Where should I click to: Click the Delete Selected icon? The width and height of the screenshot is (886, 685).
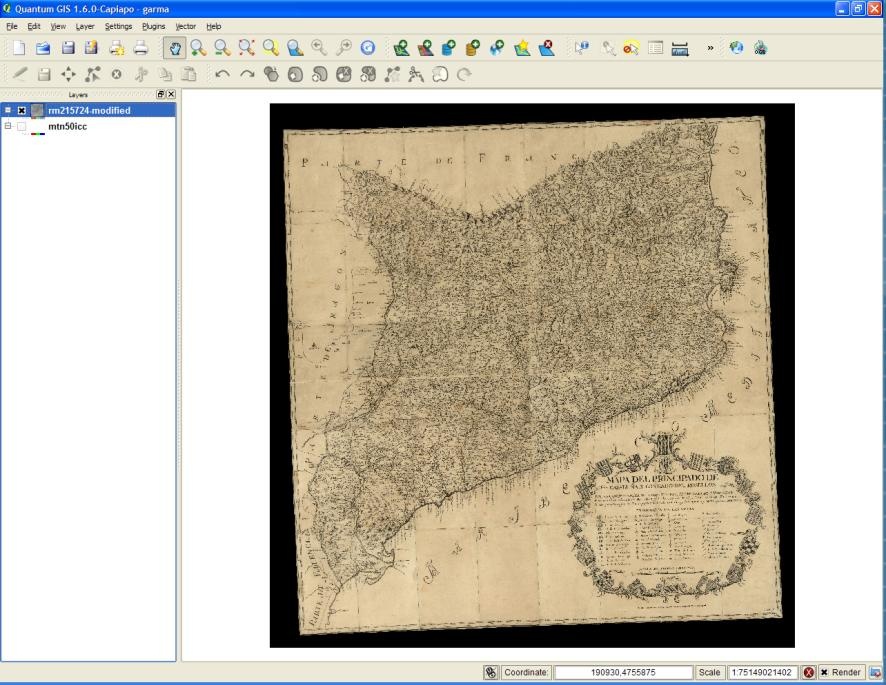point(116,74)
